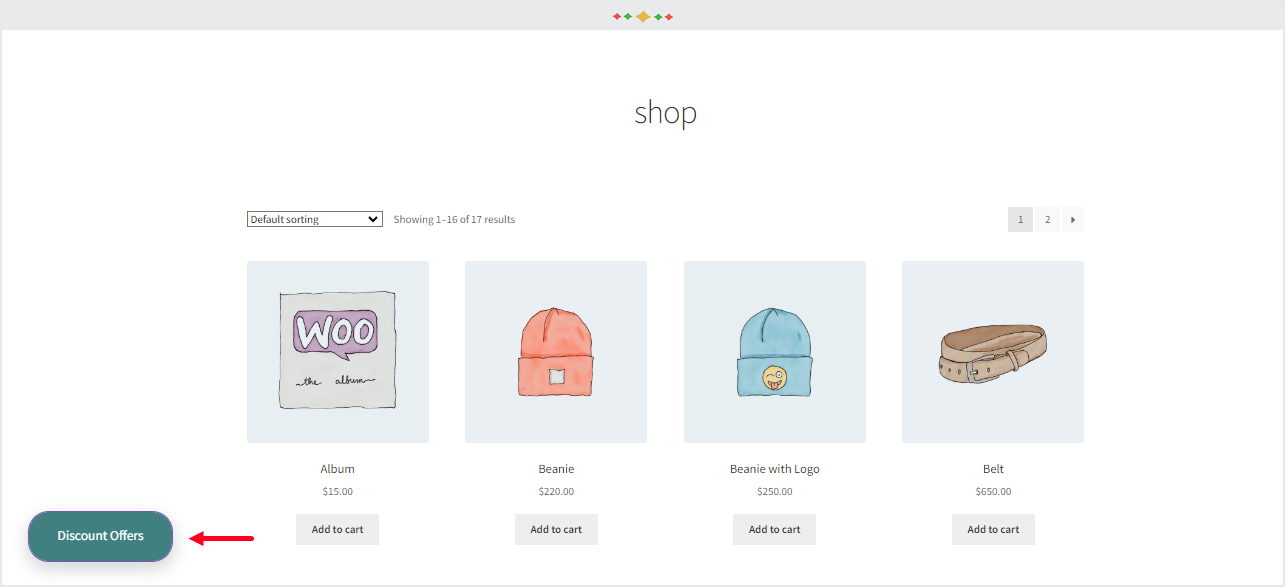Click the Album product image thumbnail

pos(337,351)
